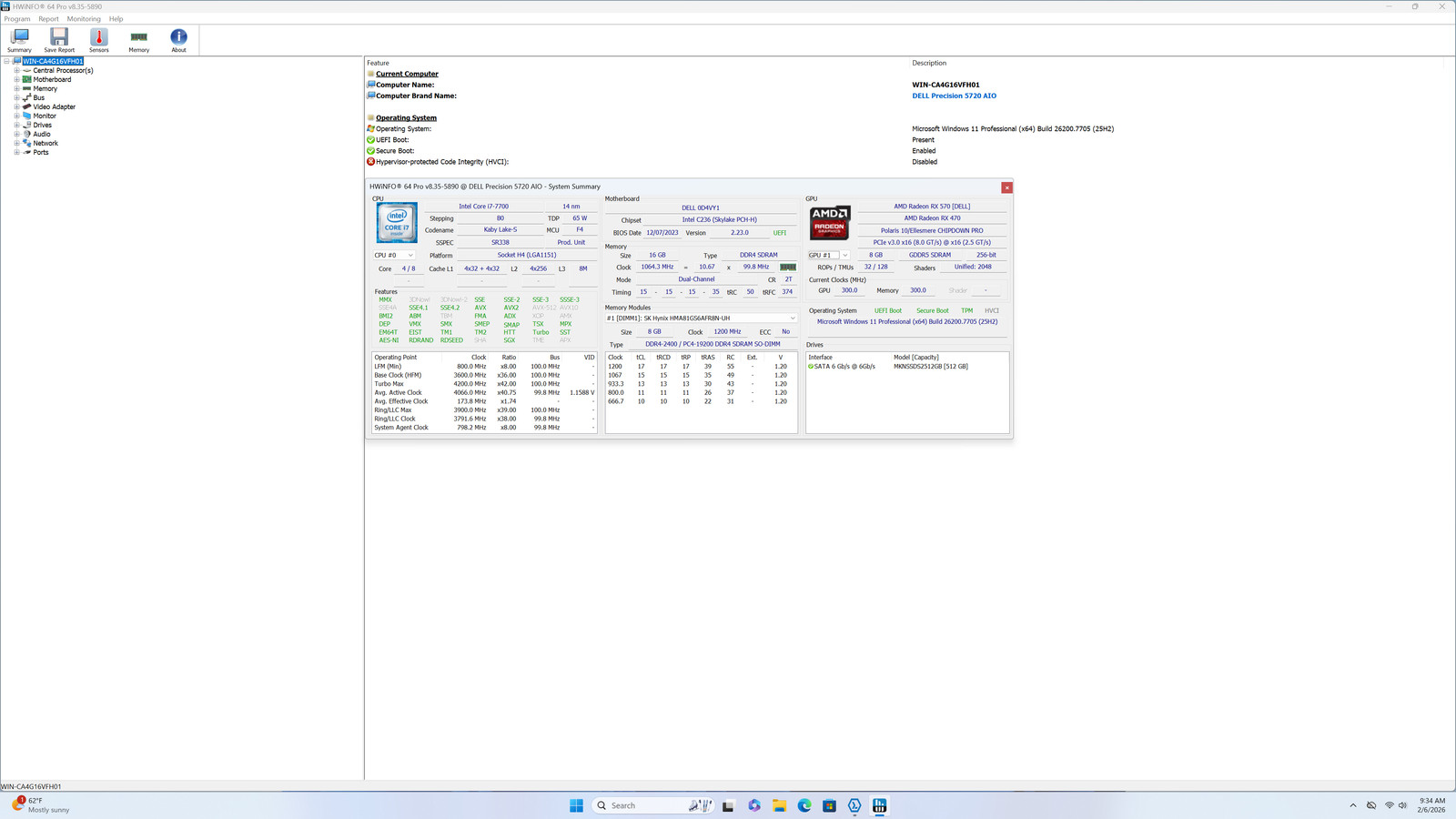Click the HWiNFO taskbar icon
This screenshot has height=819, width=1456.
[x=879, y=805]
